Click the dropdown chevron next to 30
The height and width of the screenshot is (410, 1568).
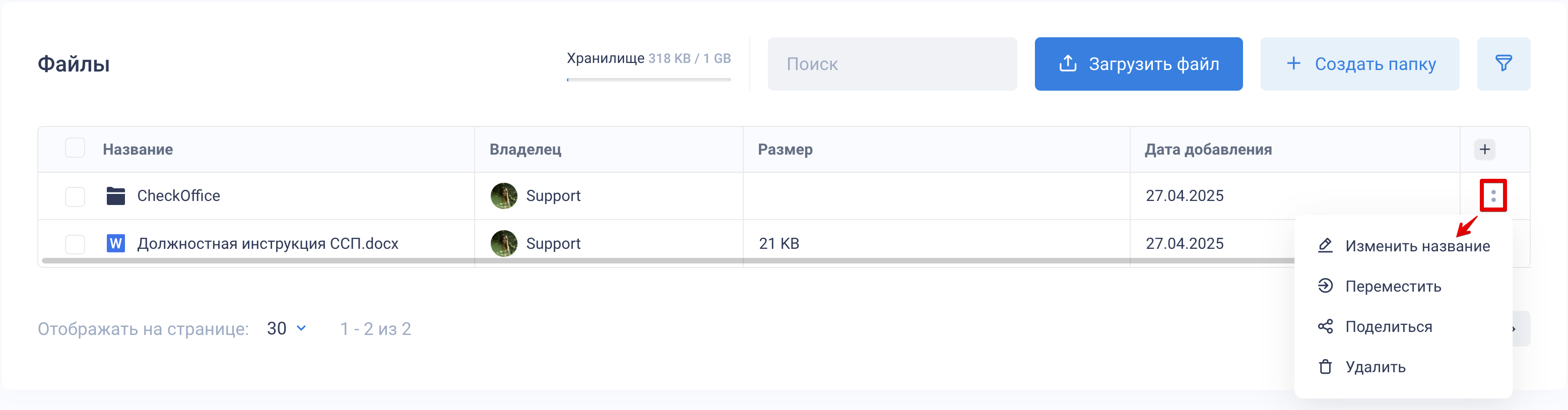301,328
